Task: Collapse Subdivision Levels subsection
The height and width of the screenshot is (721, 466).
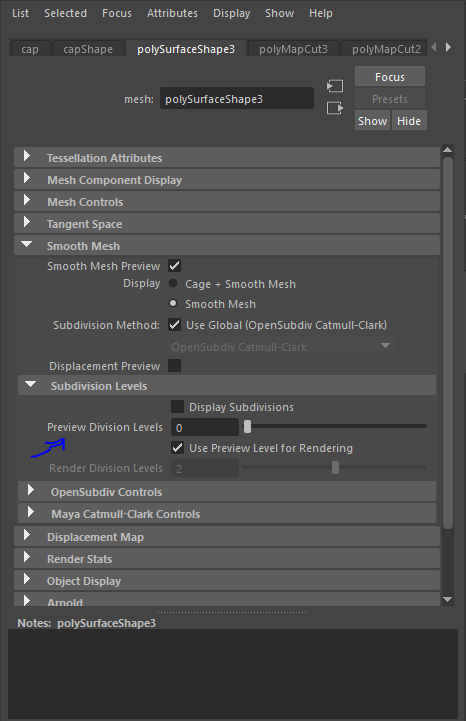Action: click(227, 386)
